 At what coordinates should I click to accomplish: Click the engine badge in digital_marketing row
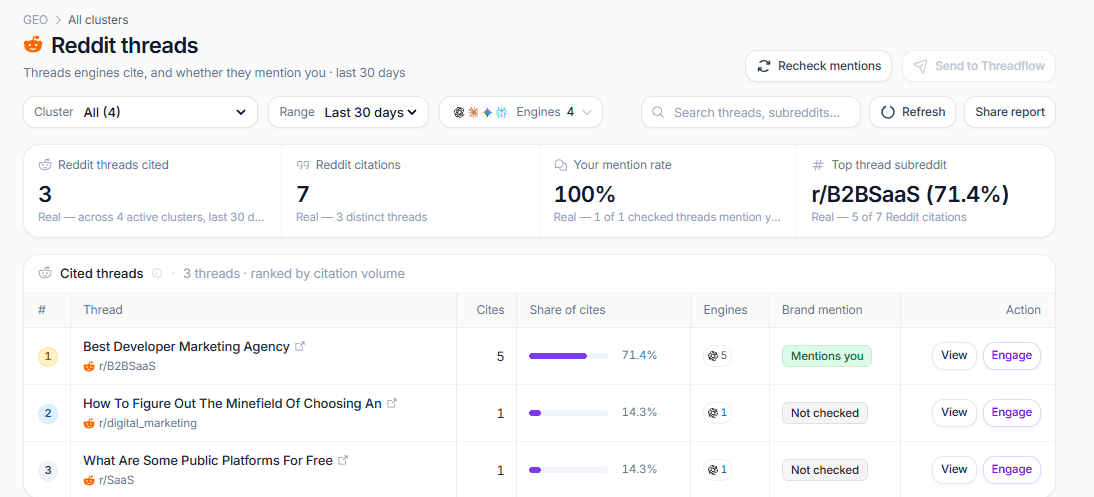717,413
